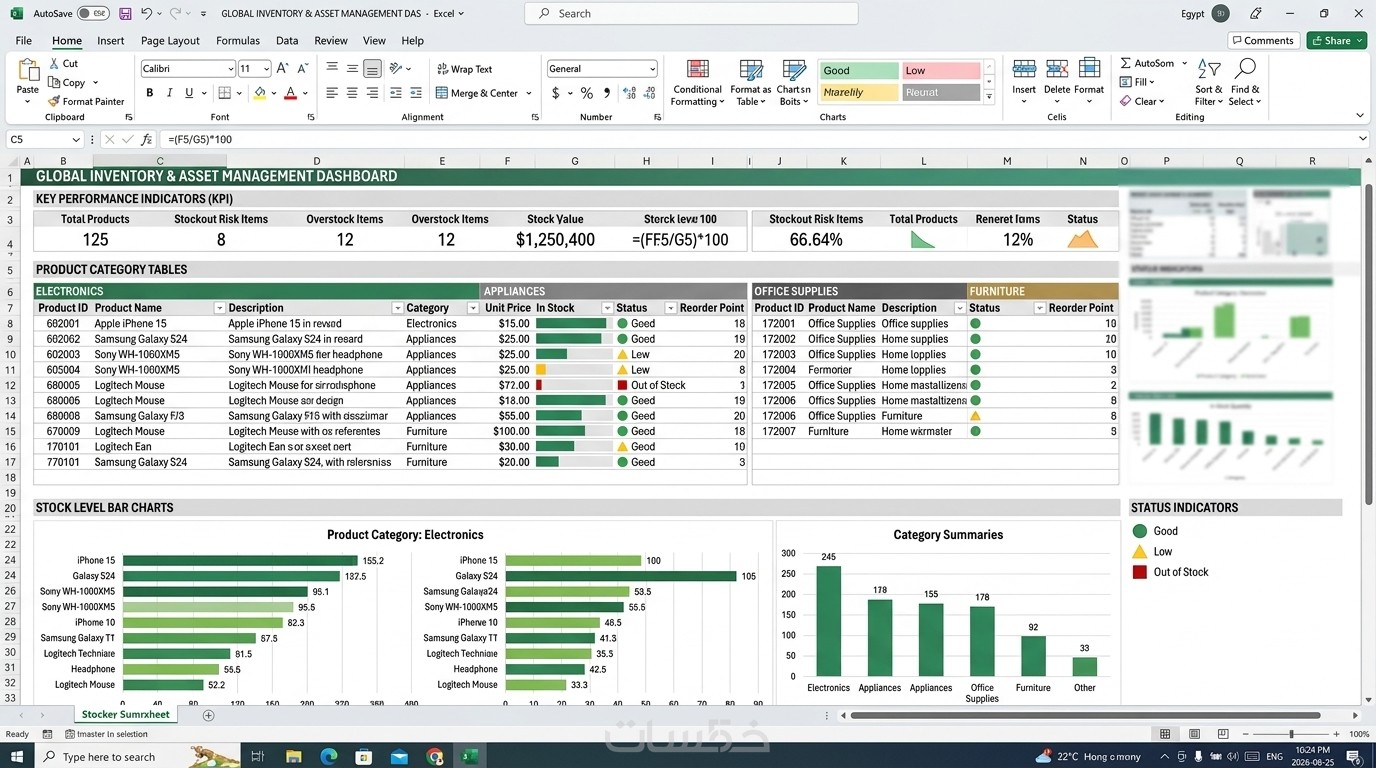Image resolution: width=1376 pixels, height=768 pixels.
Task: Open the font size 11 dropdown
Action: pos(266,69)
